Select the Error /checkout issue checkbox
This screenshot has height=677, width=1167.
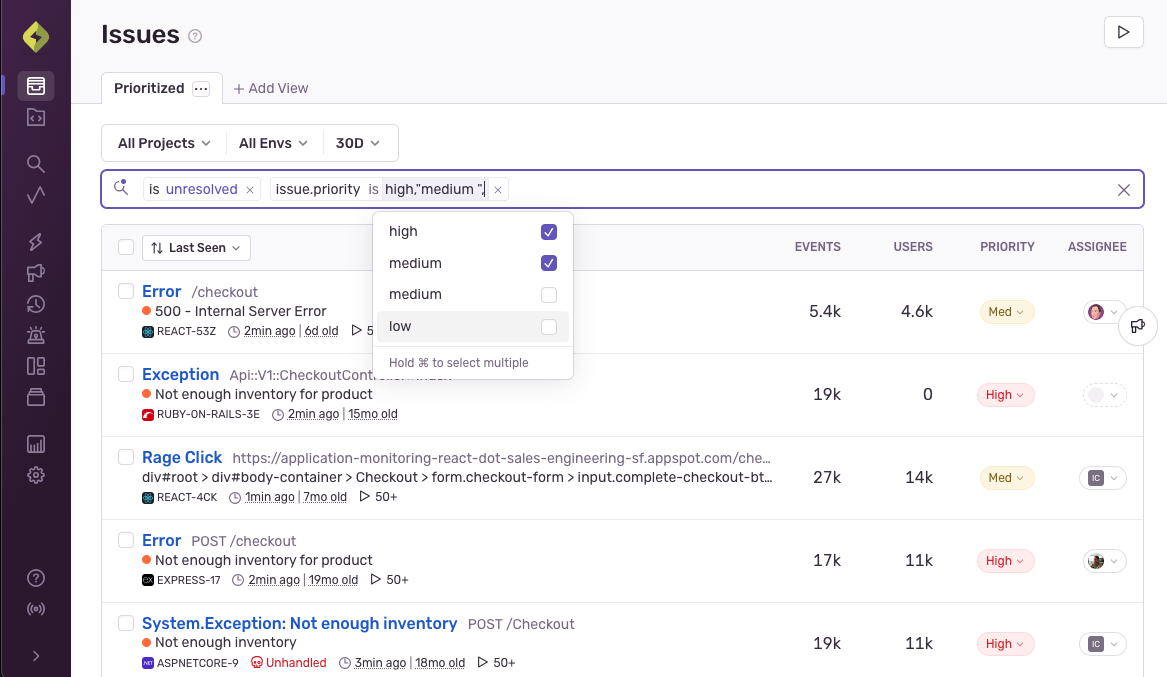tap(126, 291)
